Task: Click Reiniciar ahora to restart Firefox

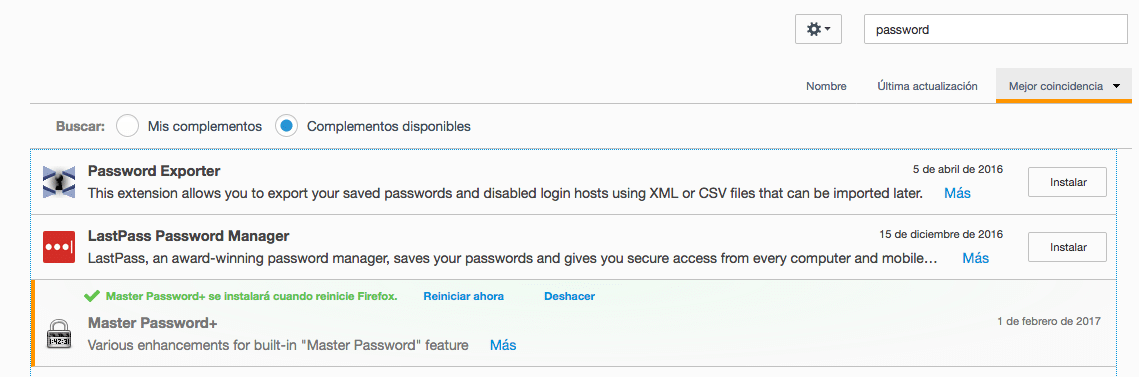Action: tap(463, 296)
